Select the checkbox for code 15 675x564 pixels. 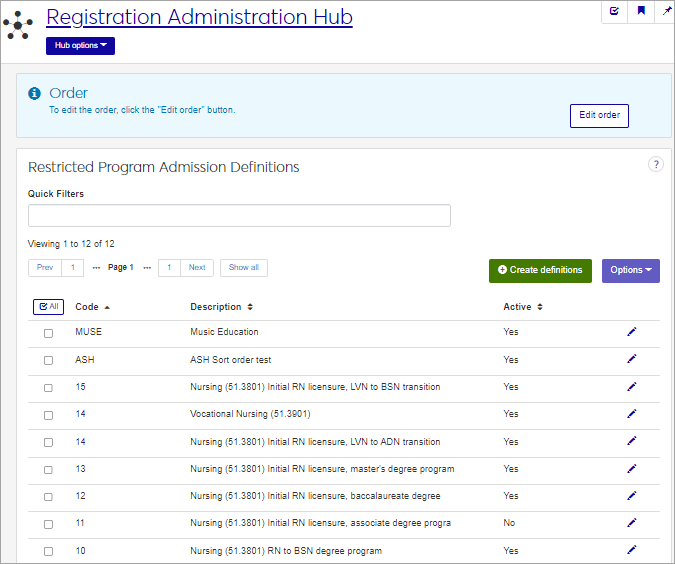click(x=48, y=388)
